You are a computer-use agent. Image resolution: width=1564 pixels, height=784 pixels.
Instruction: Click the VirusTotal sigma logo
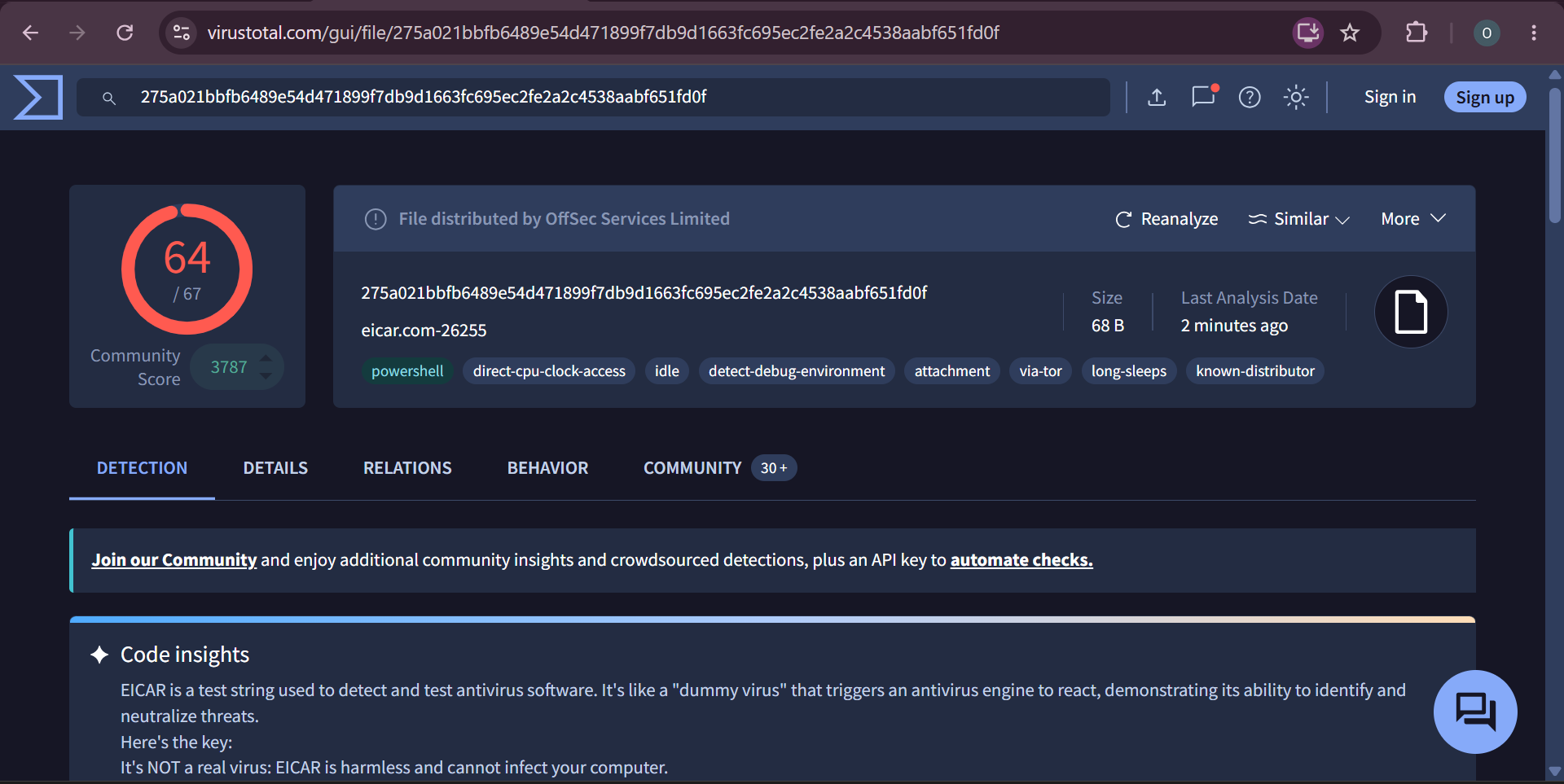tap(37, 97)
